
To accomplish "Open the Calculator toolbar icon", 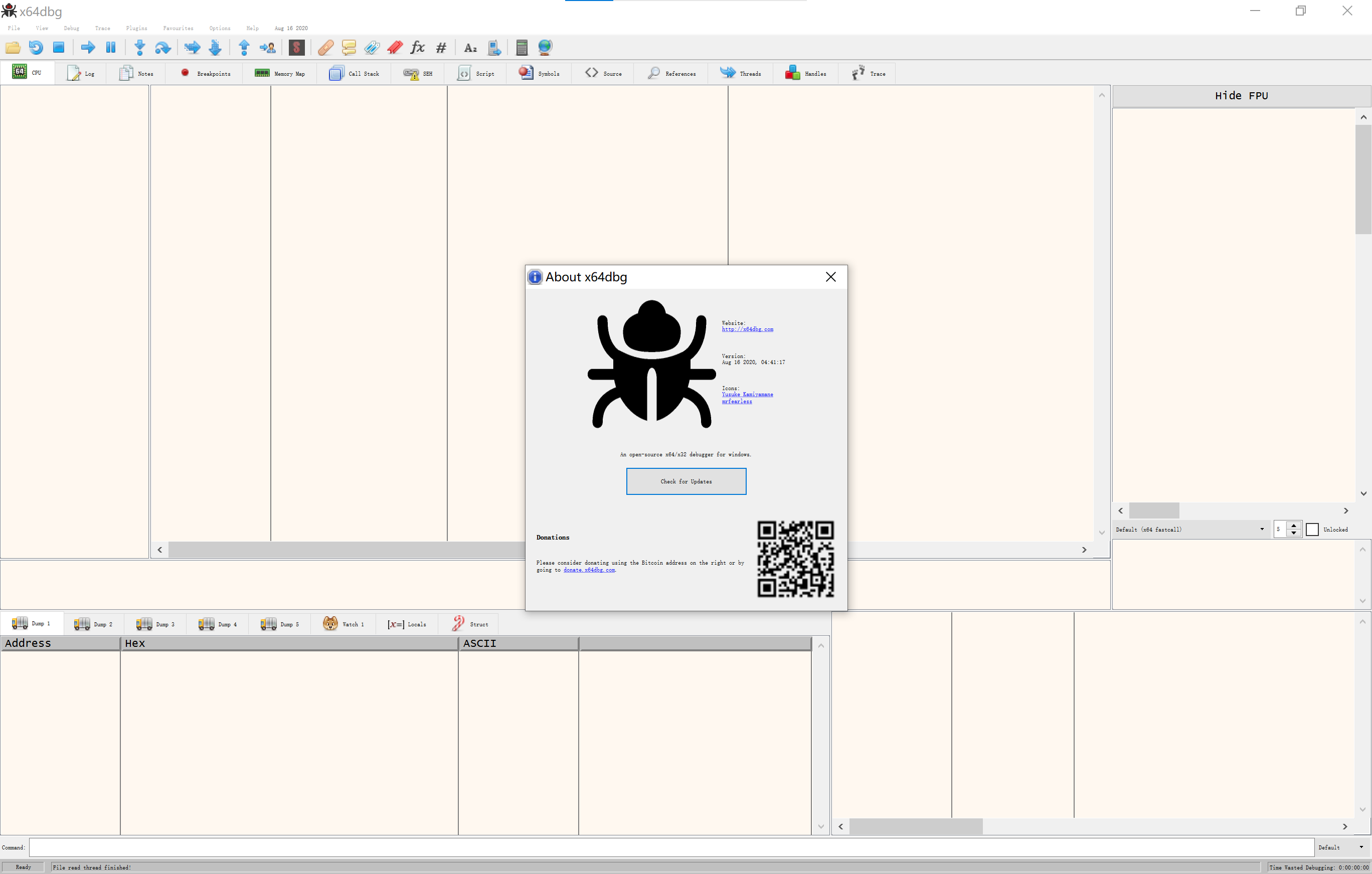I will [x=522, y=47].
